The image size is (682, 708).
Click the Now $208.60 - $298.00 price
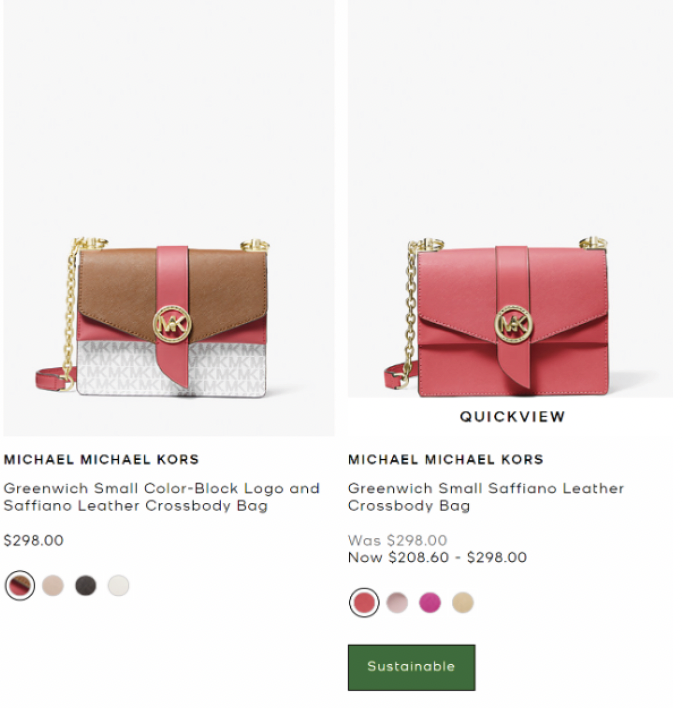click(437, 558)
